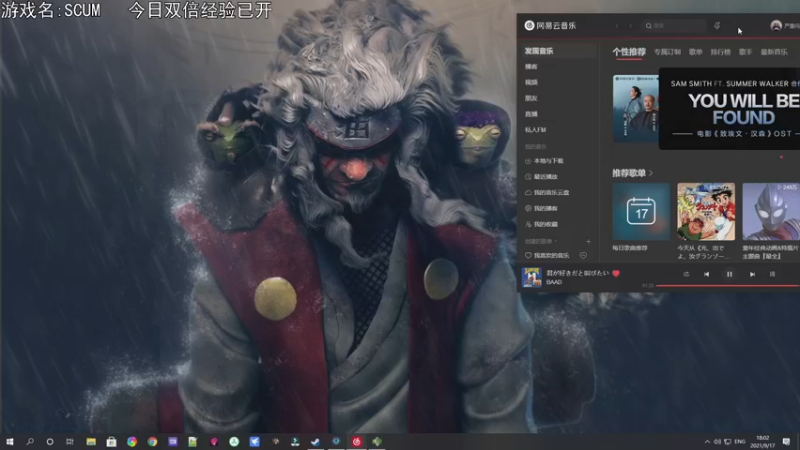Seek on the red playback progress bar

[728, 286]
